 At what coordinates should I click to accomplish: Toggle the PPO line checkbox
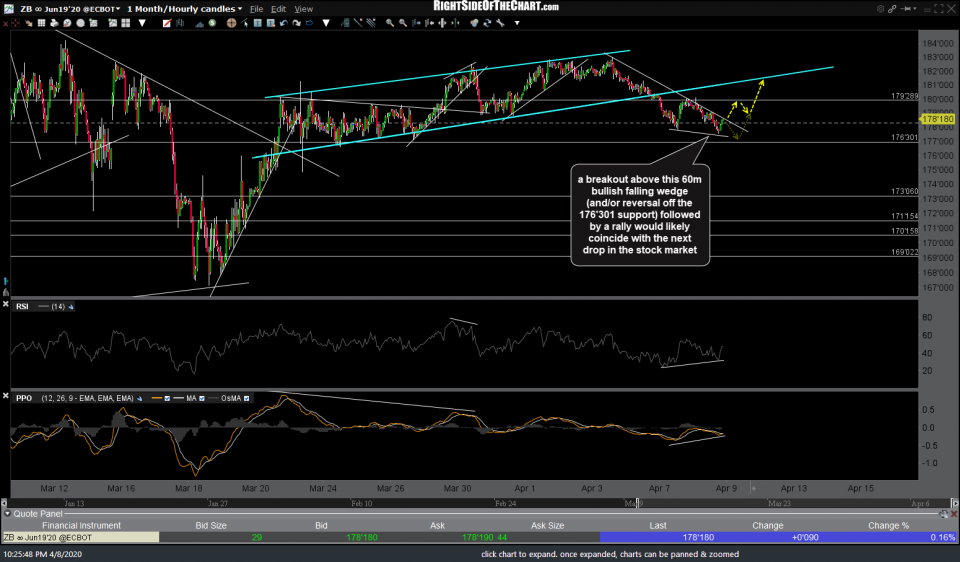[168, 398]
